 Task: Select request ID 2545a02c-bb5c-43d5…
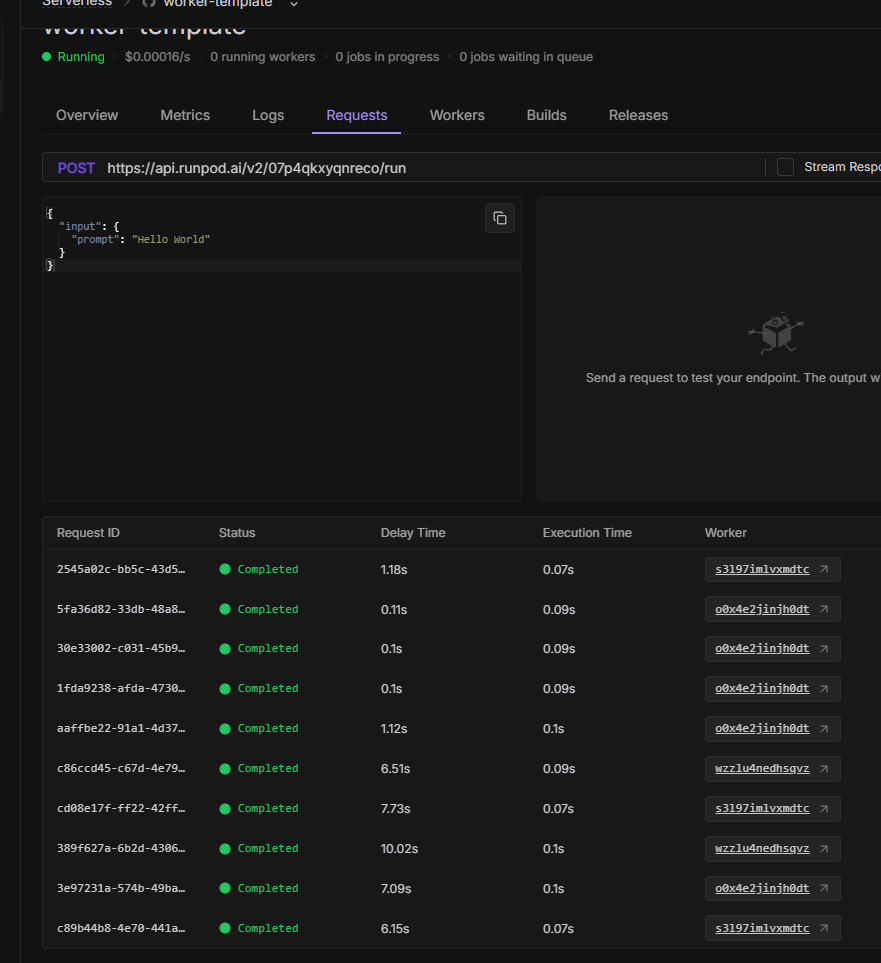tap(121, 569)
